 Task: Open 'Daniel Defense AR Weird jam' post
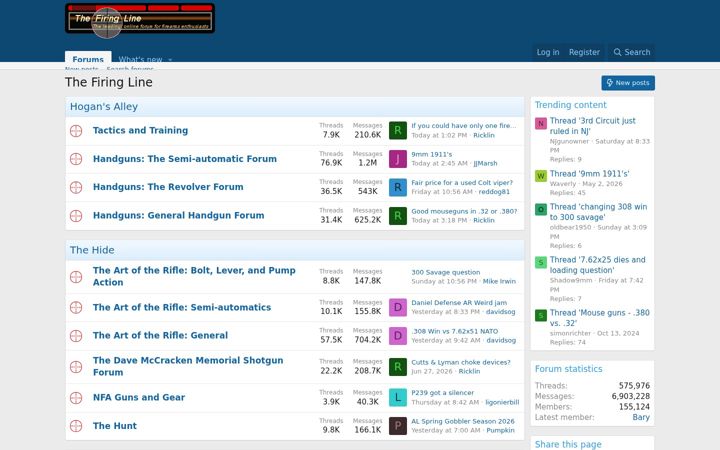click(459, 303)
